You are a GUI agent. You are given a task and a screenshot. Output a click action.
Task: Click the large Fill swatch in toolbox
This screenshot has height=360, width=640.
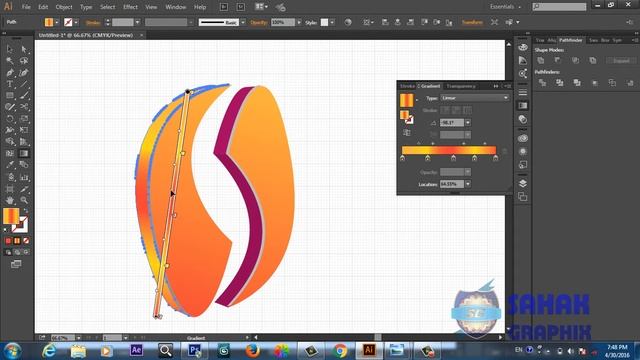[x=11, y=216]
